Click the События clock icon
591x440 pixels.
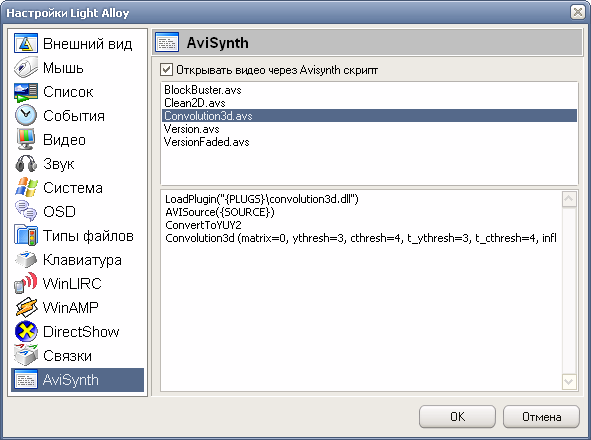tap(26, 115)
